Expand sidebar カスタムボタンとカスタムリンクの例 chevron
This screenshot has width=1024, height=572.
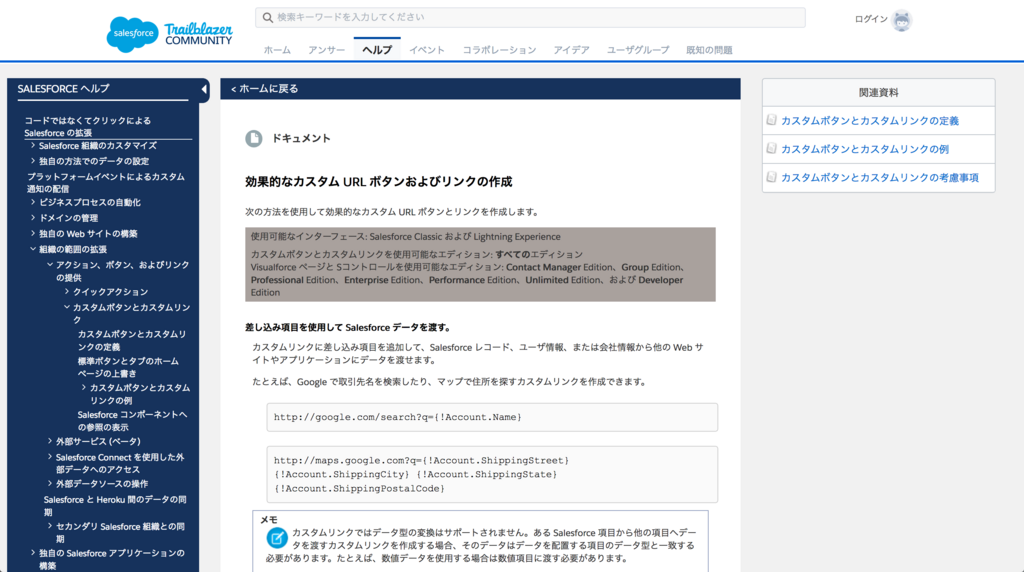(x=84, y=387)
